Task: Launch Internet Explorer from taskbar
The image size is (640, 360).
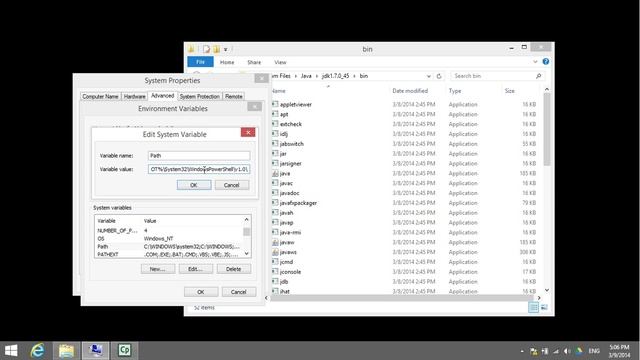Action: point(38,351)
